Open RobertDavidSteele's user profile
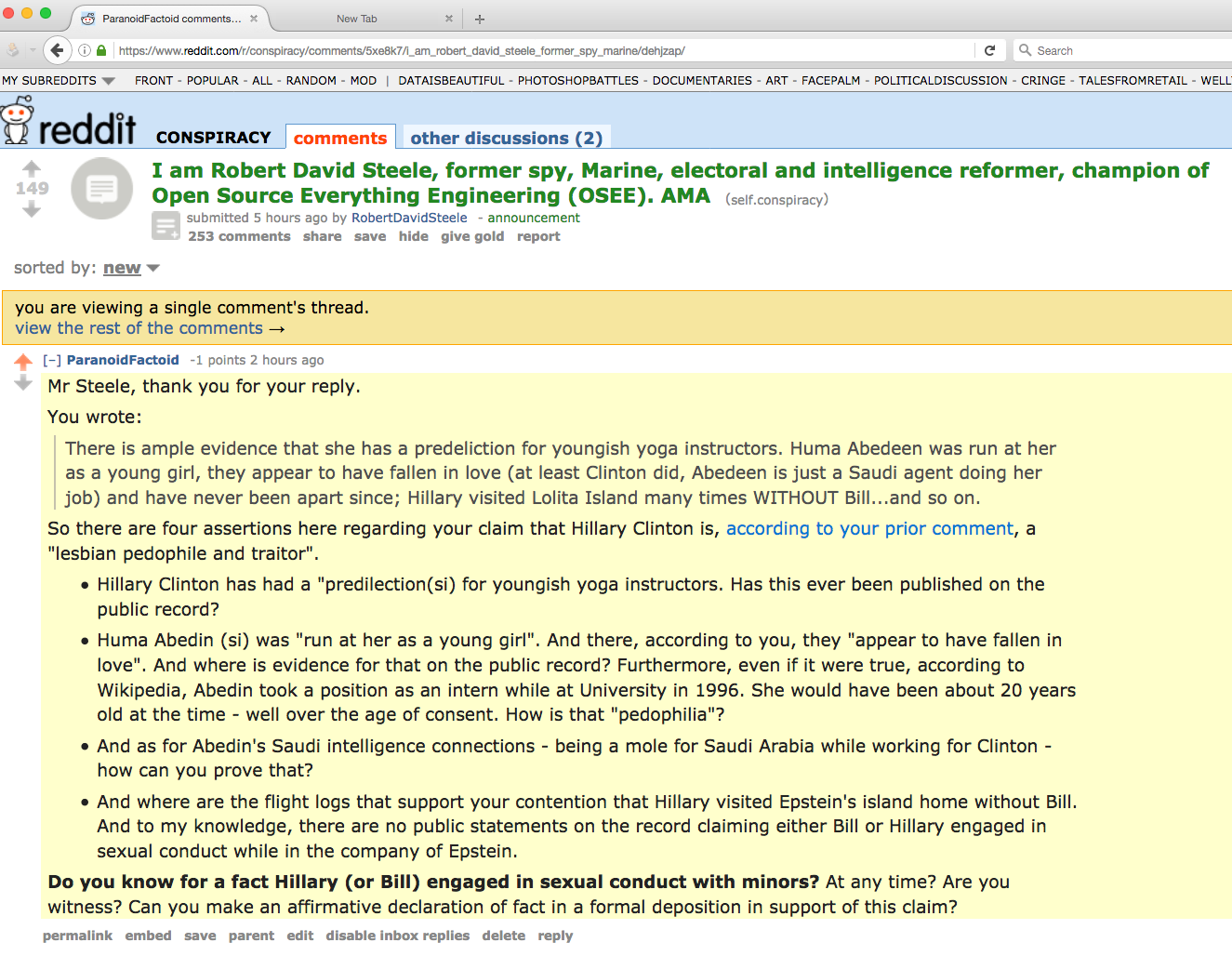Image resolution: width=1232 pixels, height=956 pixels. point(409,218)
